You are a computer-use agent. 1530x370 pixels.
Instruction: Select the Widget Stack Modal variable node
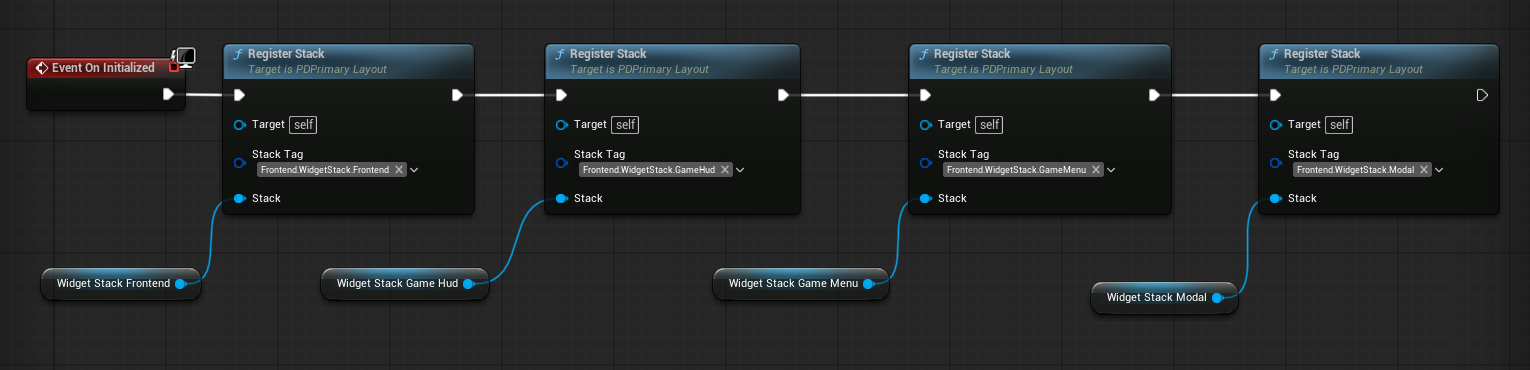tap(1164, 297)
